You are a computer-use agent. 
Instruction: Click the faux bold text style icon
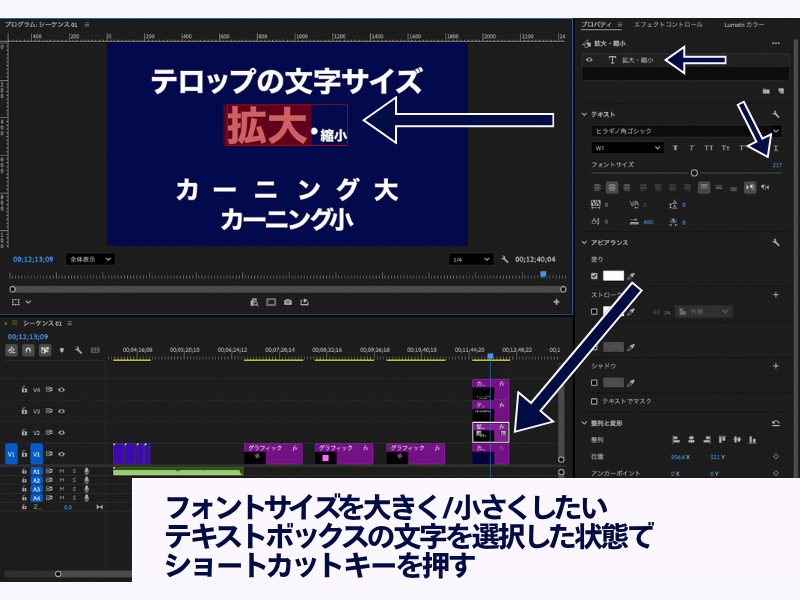[676, 147]
